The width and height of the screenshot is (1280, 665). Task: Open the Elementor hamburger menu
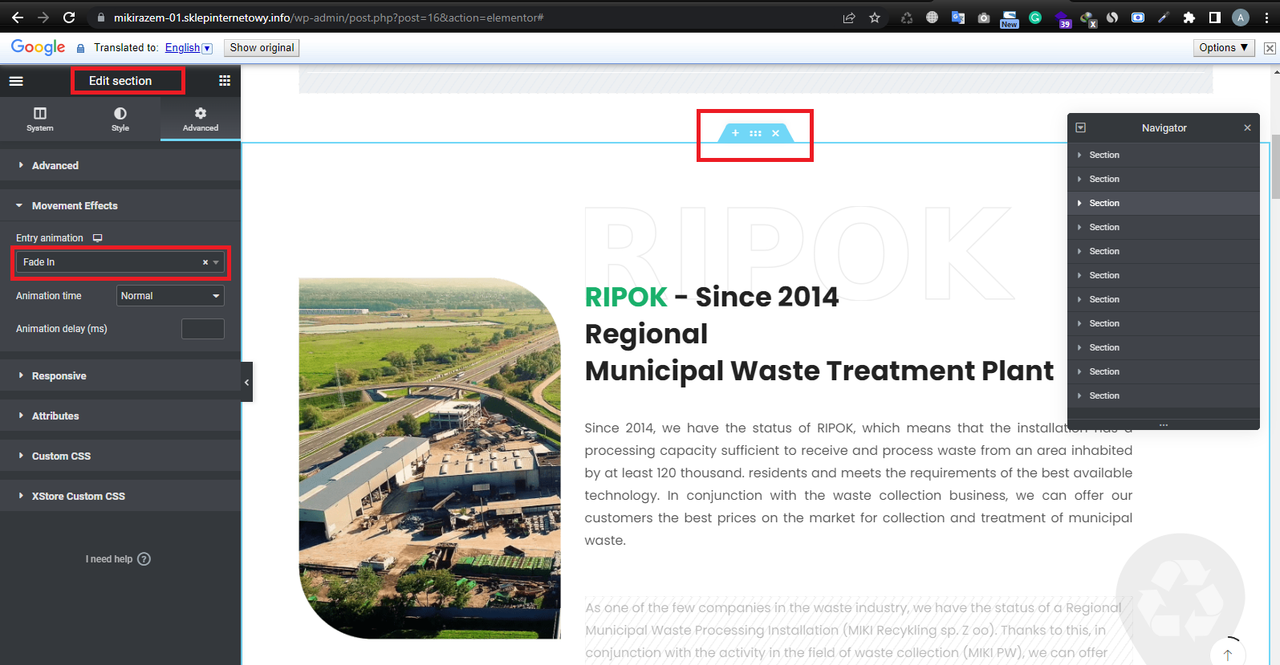click(x=16, y=81)
